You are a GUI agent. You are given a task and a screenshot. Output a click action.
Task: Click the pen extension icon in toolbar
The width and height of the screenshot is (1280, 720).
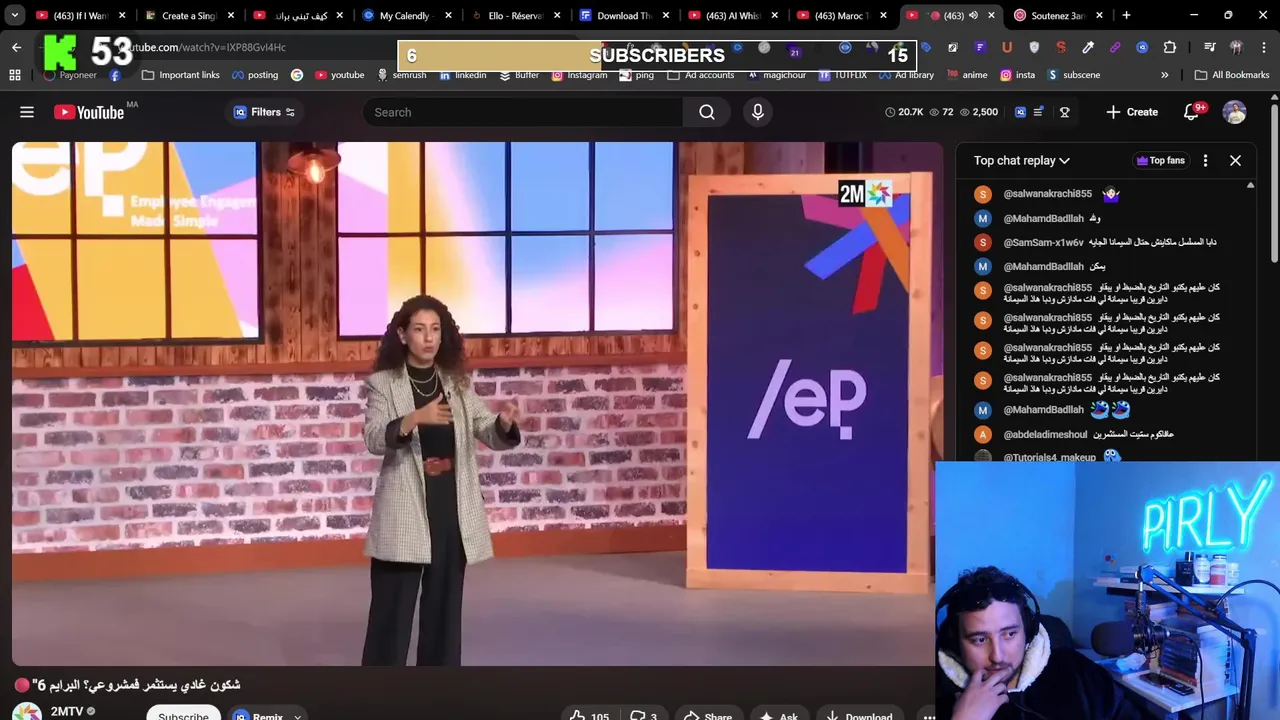1088,47
